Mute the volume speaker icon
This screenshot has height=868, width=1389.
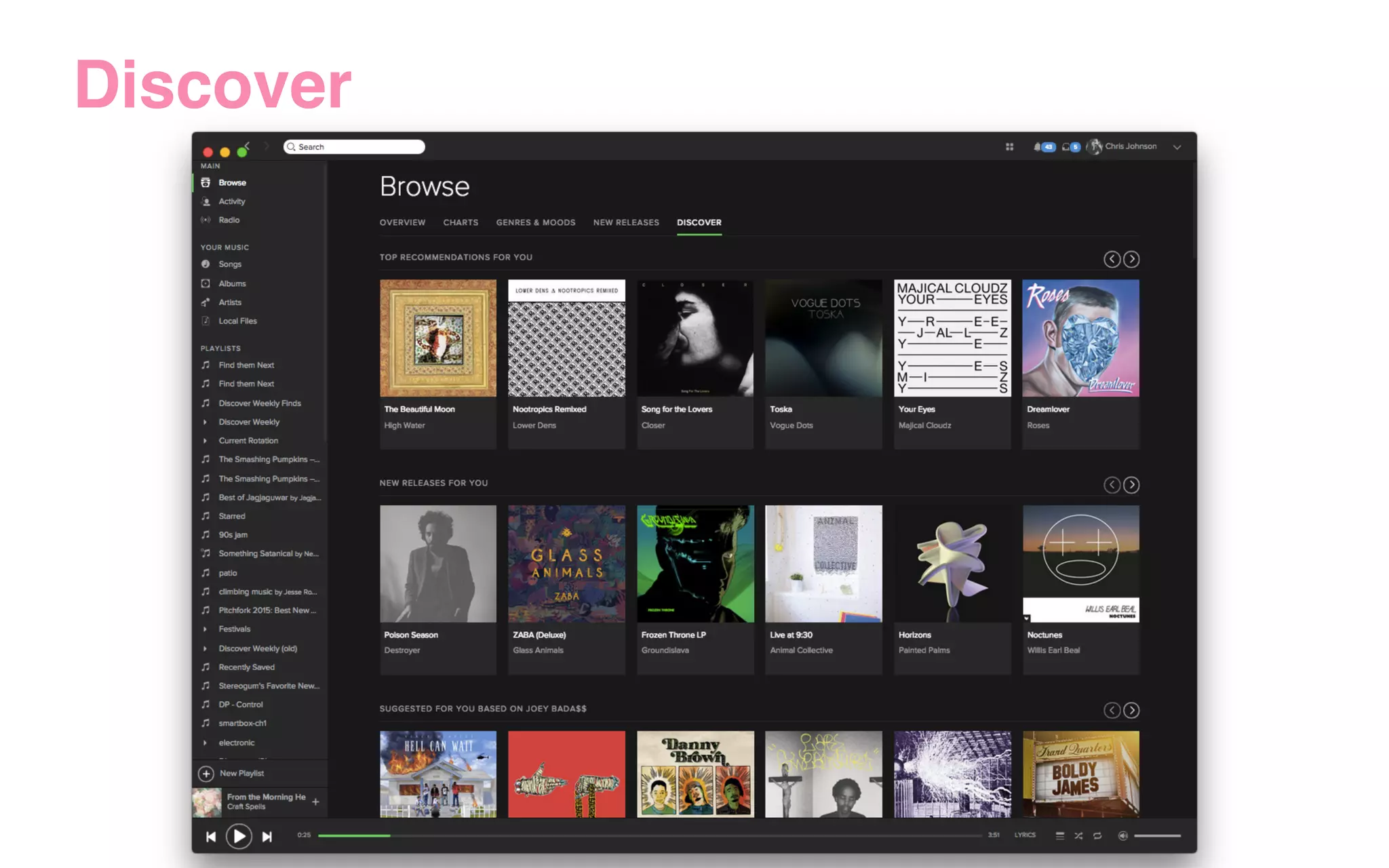tap(1122, 836)
